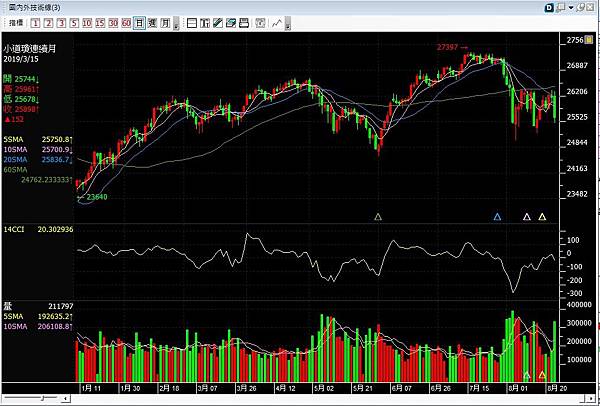Click the blue triangle marker below price chart
This screenshot has width=600, height=406.
point(497,217)
